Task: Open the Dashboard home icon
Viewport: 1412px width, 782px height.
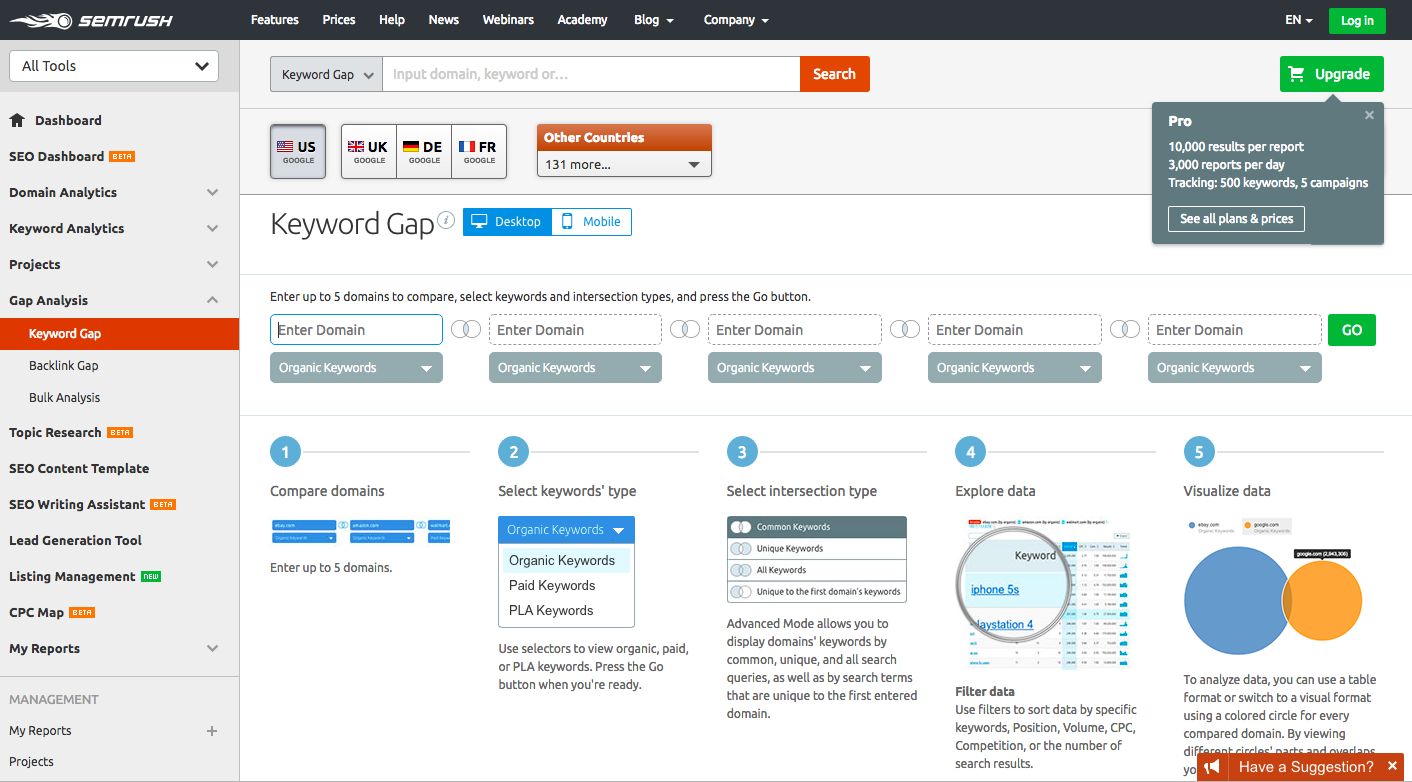Action: (x=17, y=120)
